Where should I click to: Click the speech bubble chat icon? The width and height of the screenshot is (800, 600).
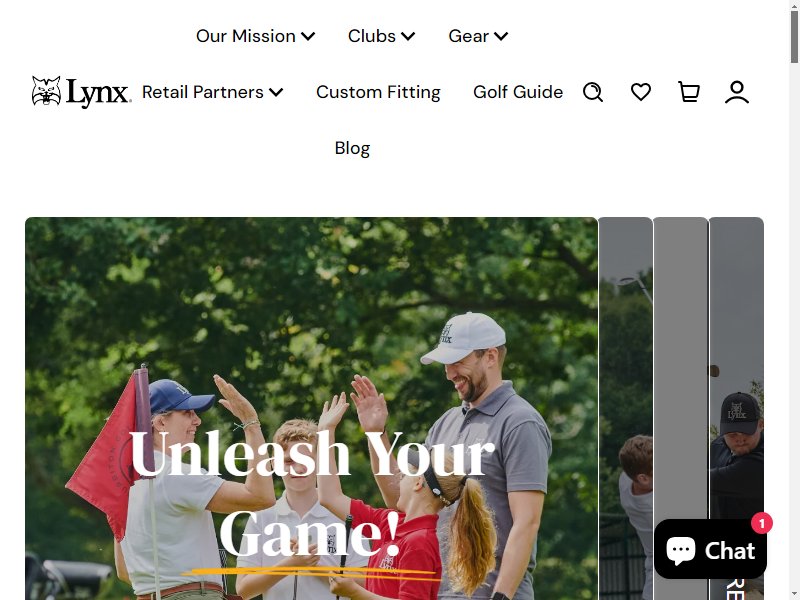(x=681, y=551)
